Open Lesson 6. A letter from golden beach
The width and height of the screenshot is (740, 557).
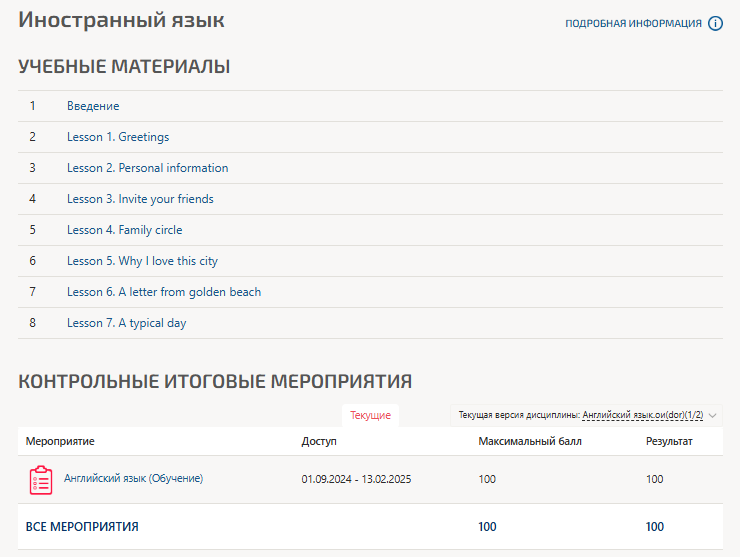164,292
